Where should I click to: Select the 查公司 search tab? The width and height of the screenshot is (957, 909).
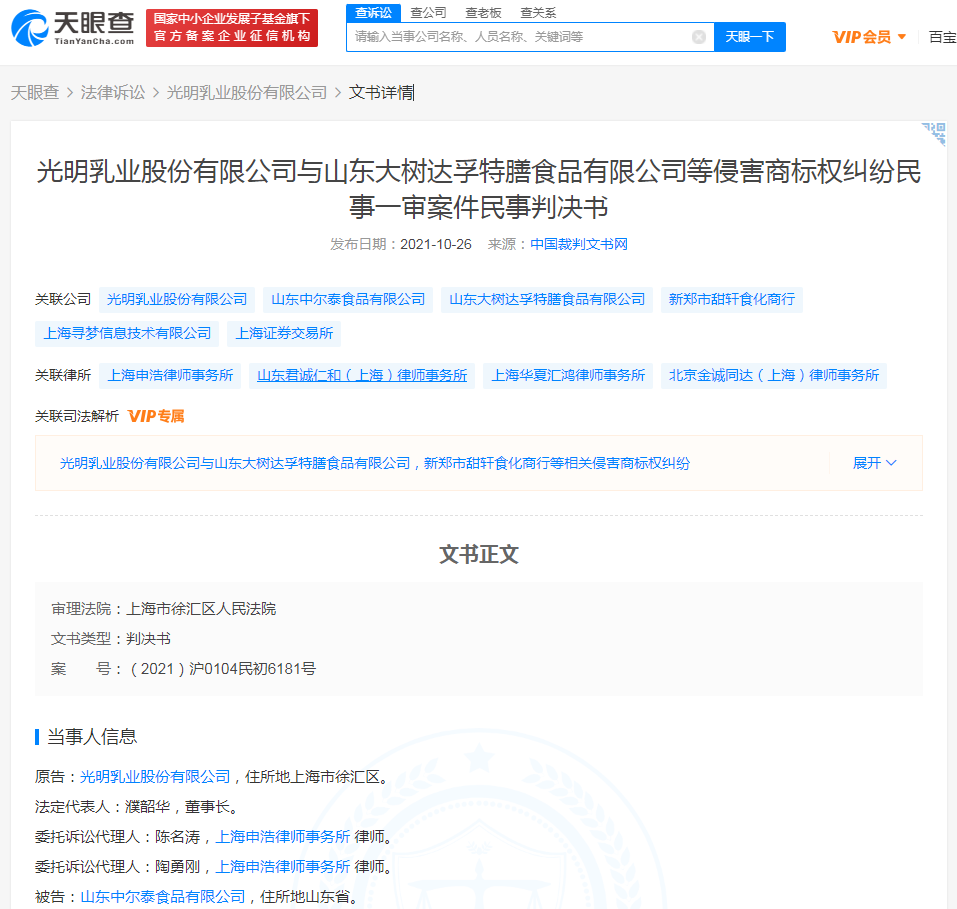point(428,13)
